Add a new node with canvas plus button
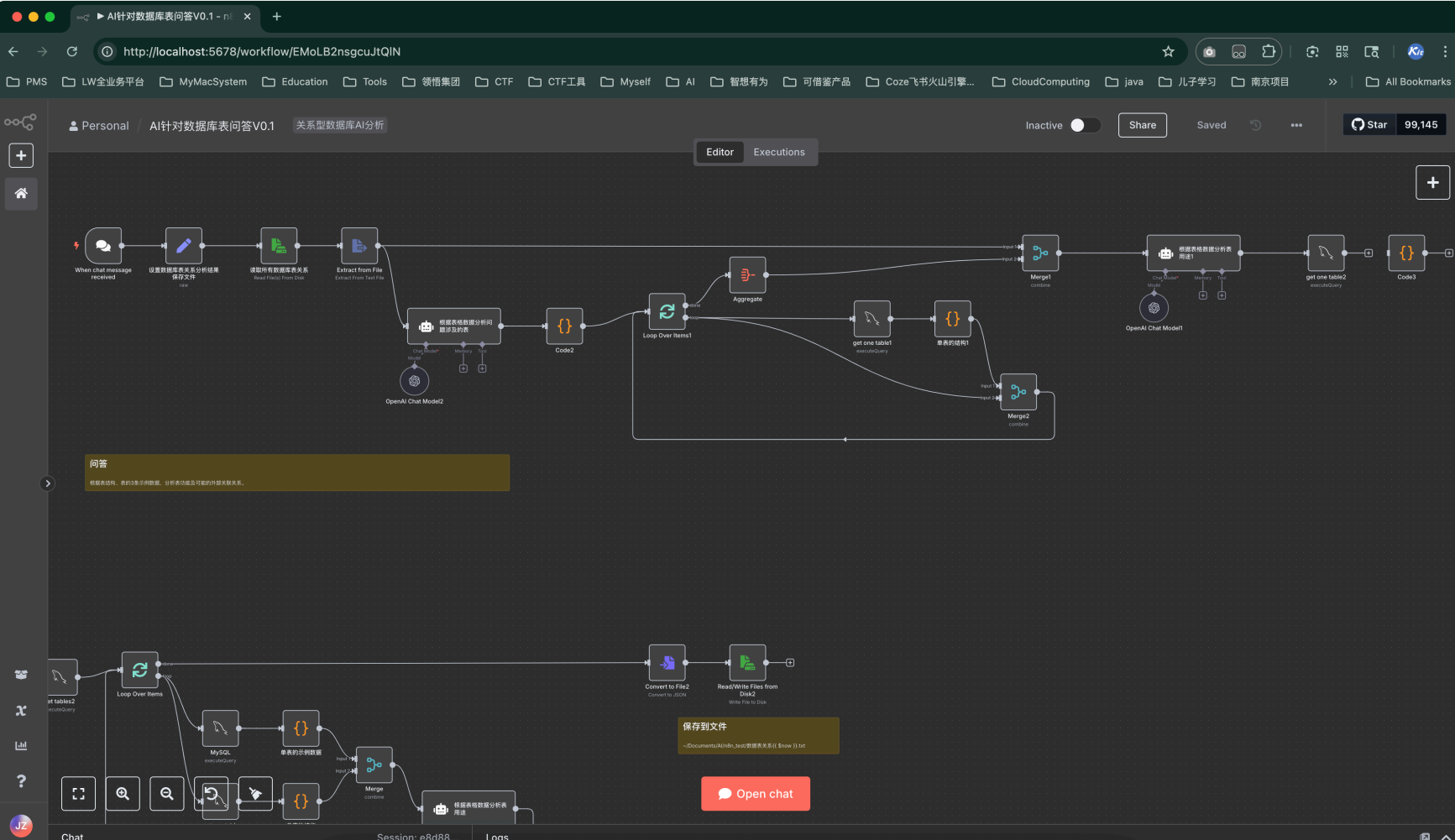Viewport: 1455px width, 840px height. [x=1432, y=182]
